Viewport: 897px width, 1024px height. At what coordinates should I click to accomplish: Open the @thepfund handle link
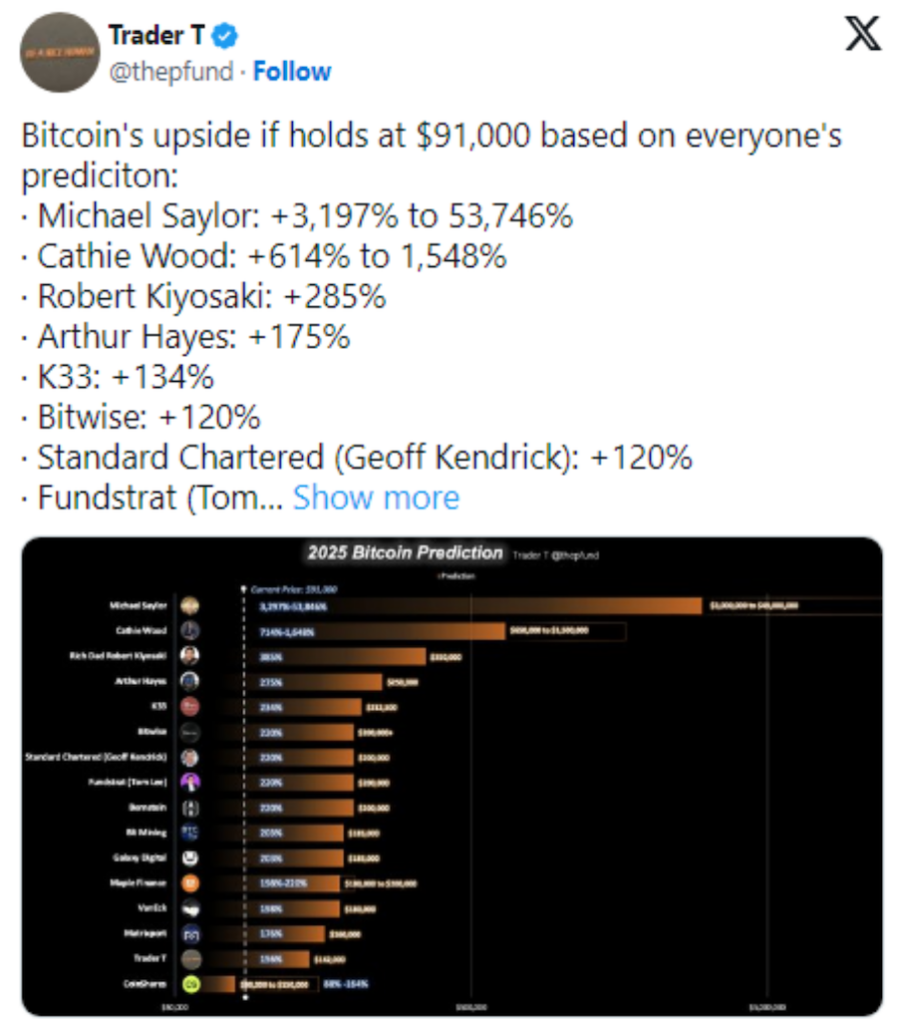tap(171, 71)
